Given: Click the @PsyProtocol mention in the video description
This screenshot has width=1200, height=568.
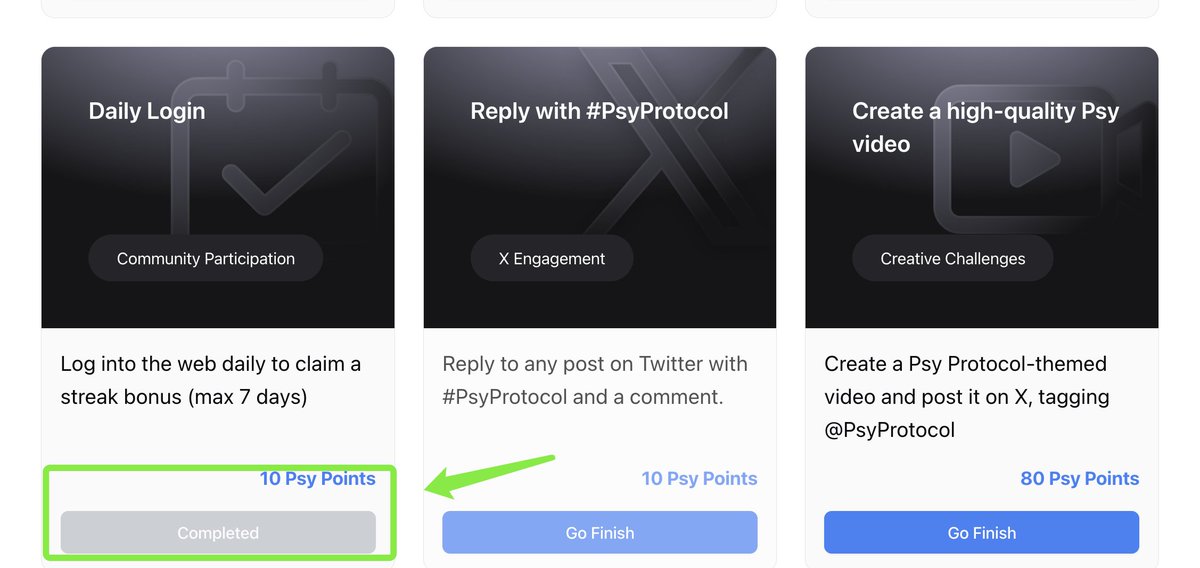Looking at the screenshot, I should [x=889, y=430].
